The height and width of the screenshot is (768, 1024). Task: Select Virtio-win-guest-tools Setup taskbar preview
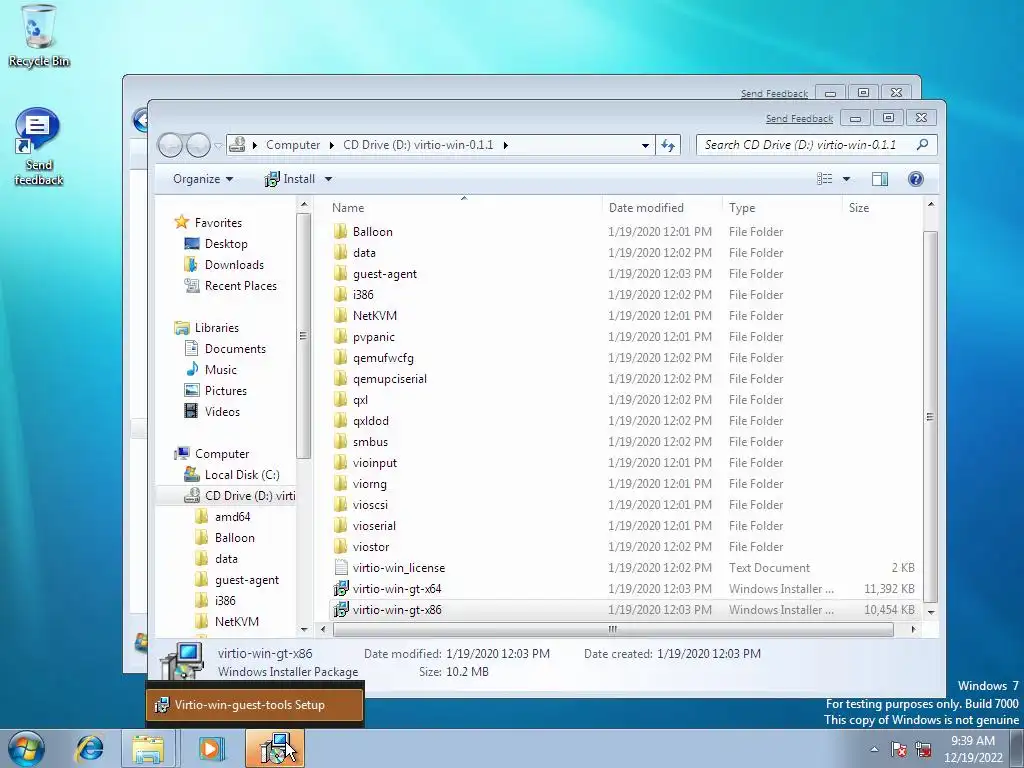pyautogui.click(x=255, y=705)
